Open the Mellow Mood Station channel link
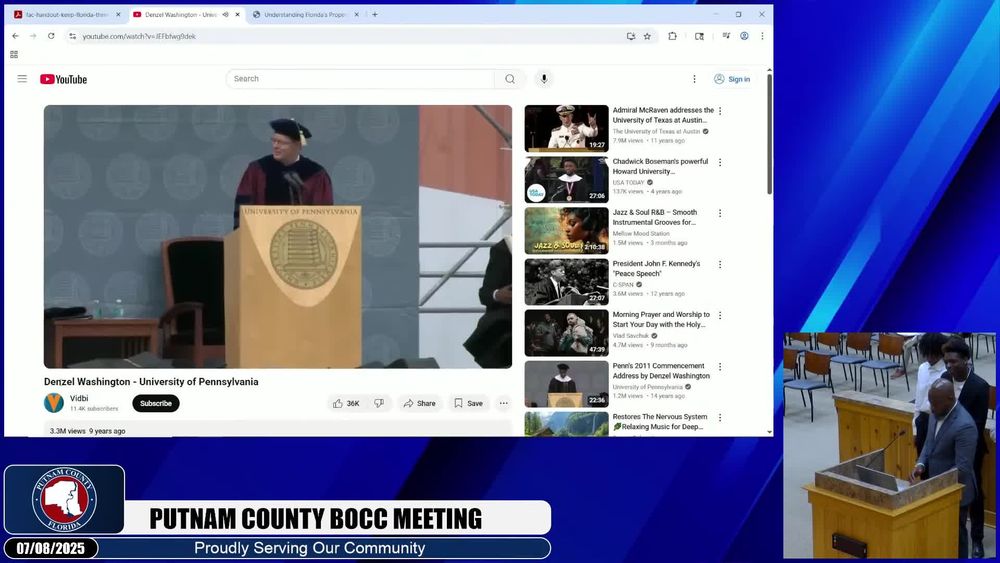Viewport: 1000px width, 563px height. (x=641, y=233)
